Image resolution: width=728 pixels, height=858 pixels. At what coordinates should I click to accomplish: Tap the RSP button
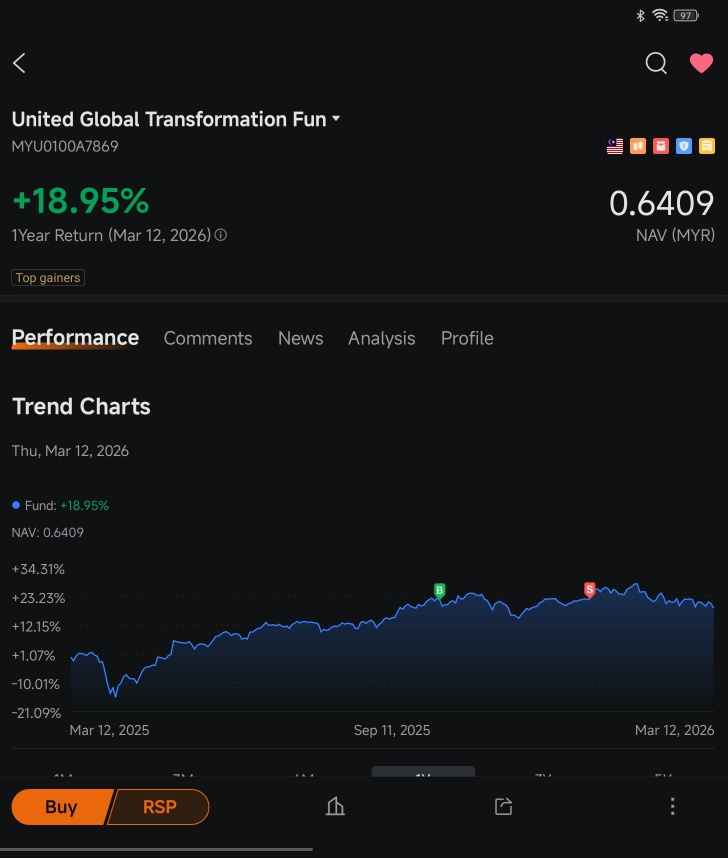coord(159,807)
